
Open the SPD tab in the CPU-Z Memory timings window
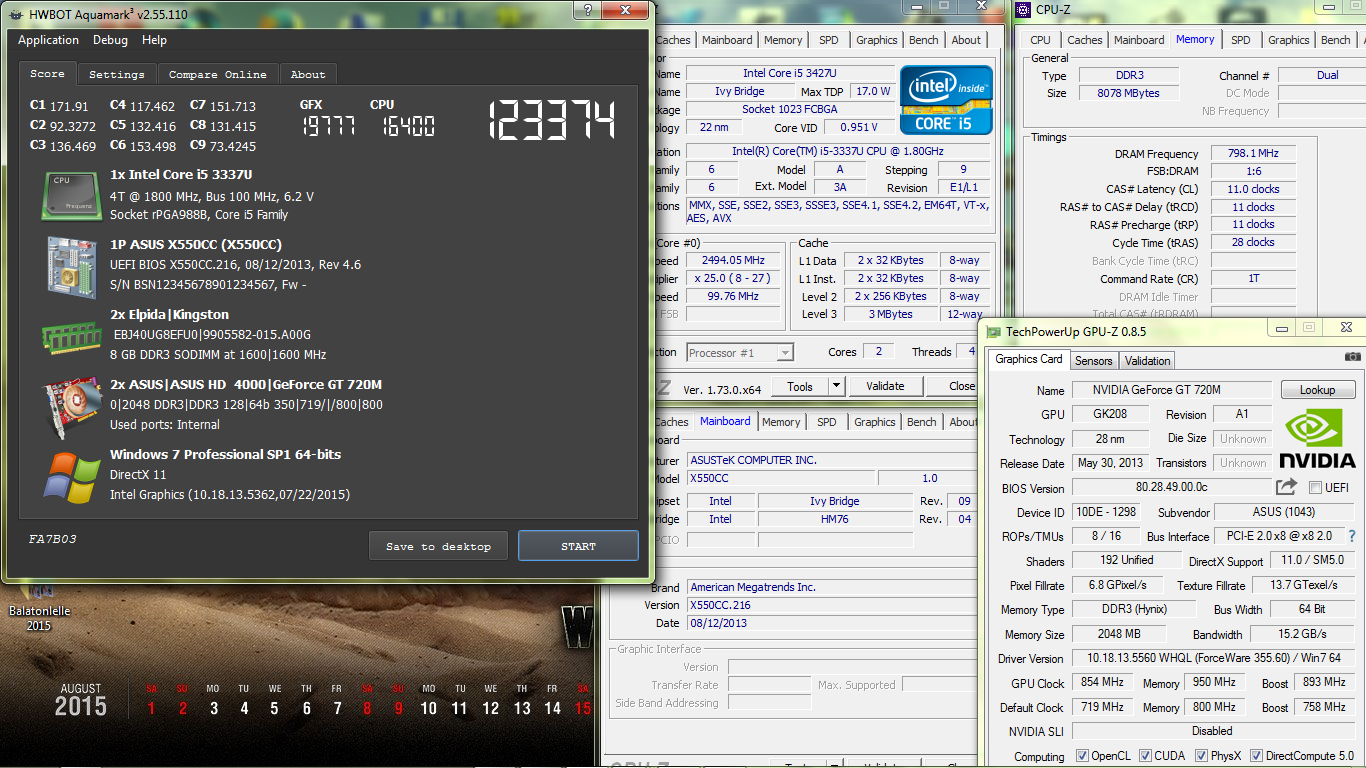[x=1240, y=40]
